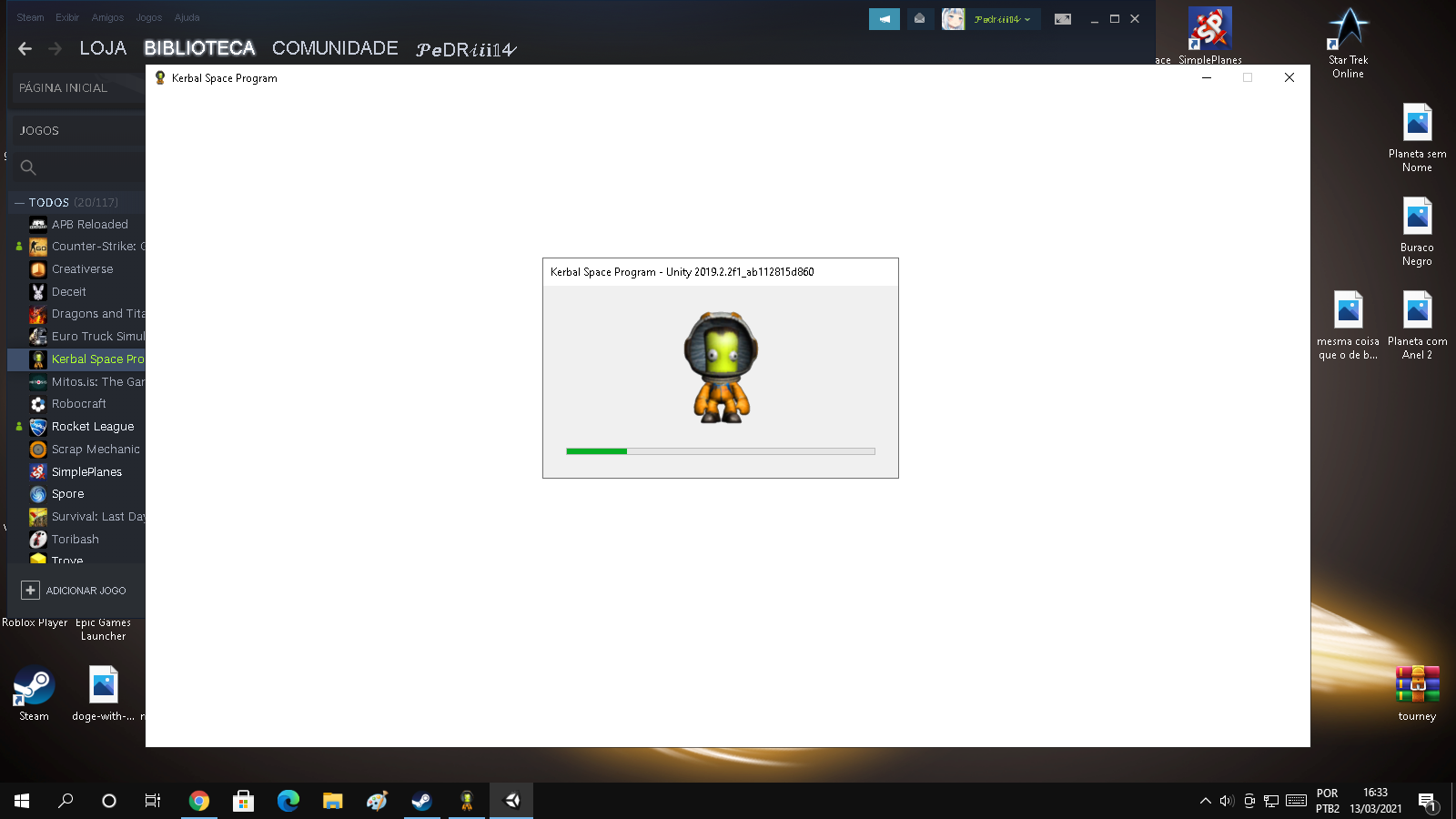This screenshot has width=1456, height=819.
Task: Open SimplePlanes desktop shortcut
Action: tap(1209, 36)
